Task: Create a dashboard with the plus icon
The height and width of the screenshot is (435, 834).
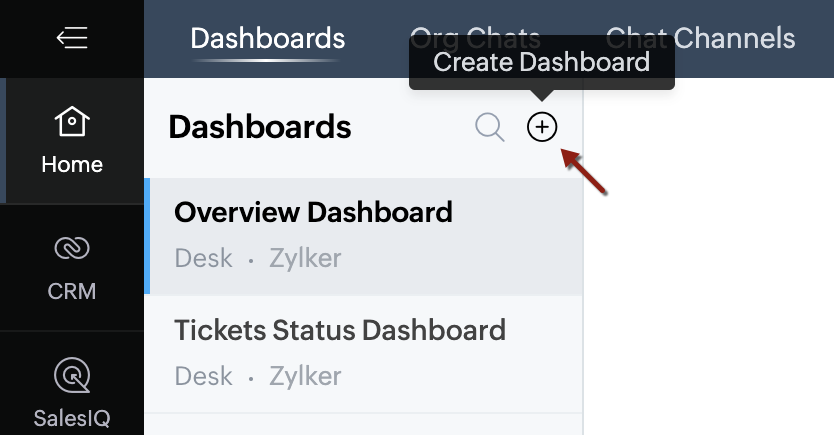Action: (542, 127)
